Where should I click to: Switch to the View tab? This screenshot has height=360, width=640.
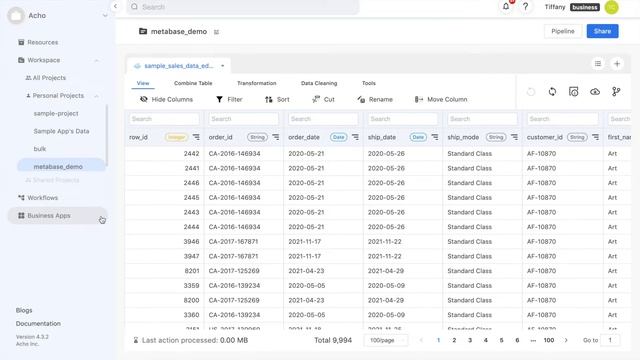pos(143,83)
